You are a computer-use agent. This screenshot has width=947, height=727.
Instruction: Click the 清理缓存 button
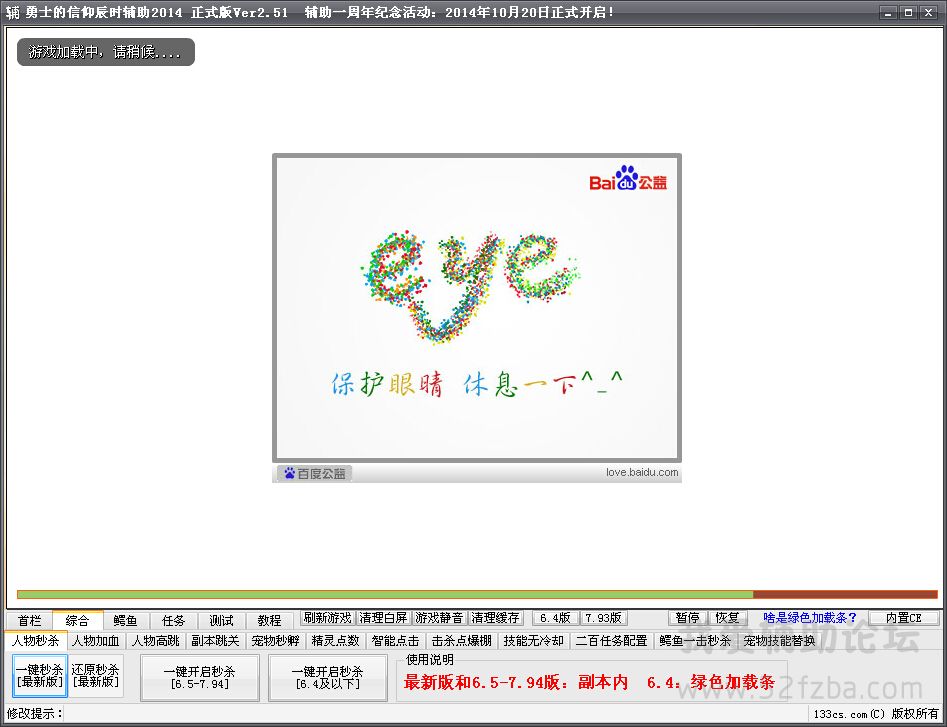coord(496,618)
